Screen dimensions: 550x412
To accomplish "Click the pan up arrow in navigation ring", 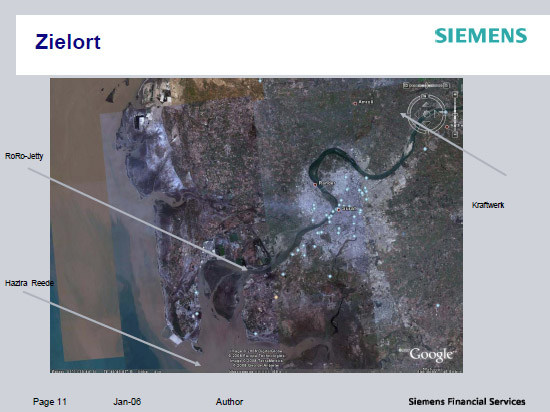I will [x=426, y=104].
